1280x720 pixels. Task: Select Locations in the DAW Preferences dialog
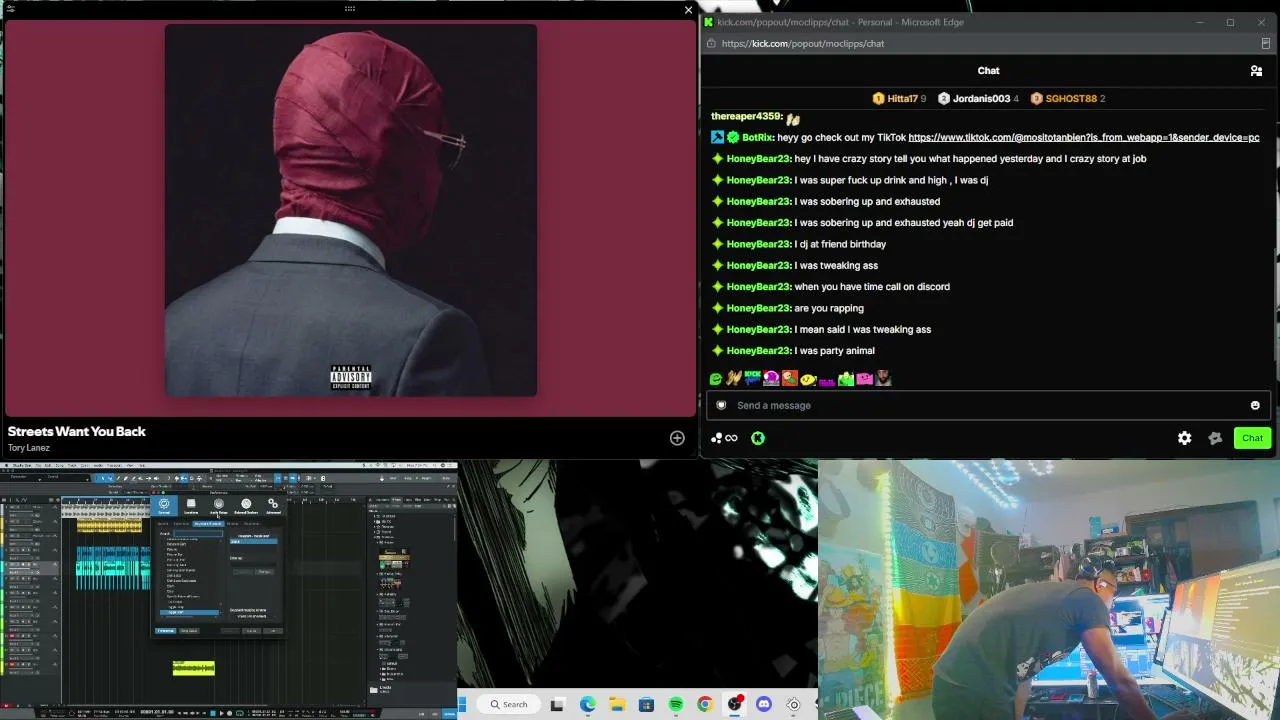click(x=191, y=507)
